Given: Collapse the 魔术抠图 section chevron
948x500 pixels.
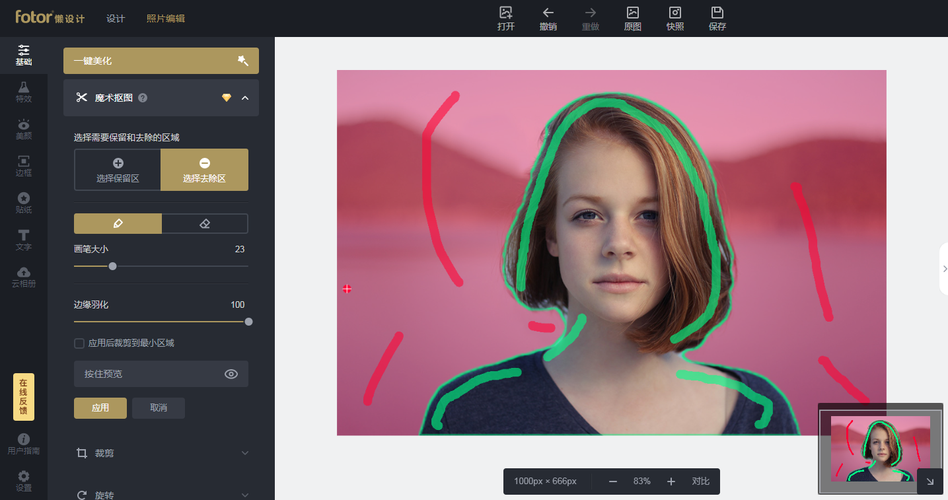Looking at the screenshot, I should [x=245, y=98].
